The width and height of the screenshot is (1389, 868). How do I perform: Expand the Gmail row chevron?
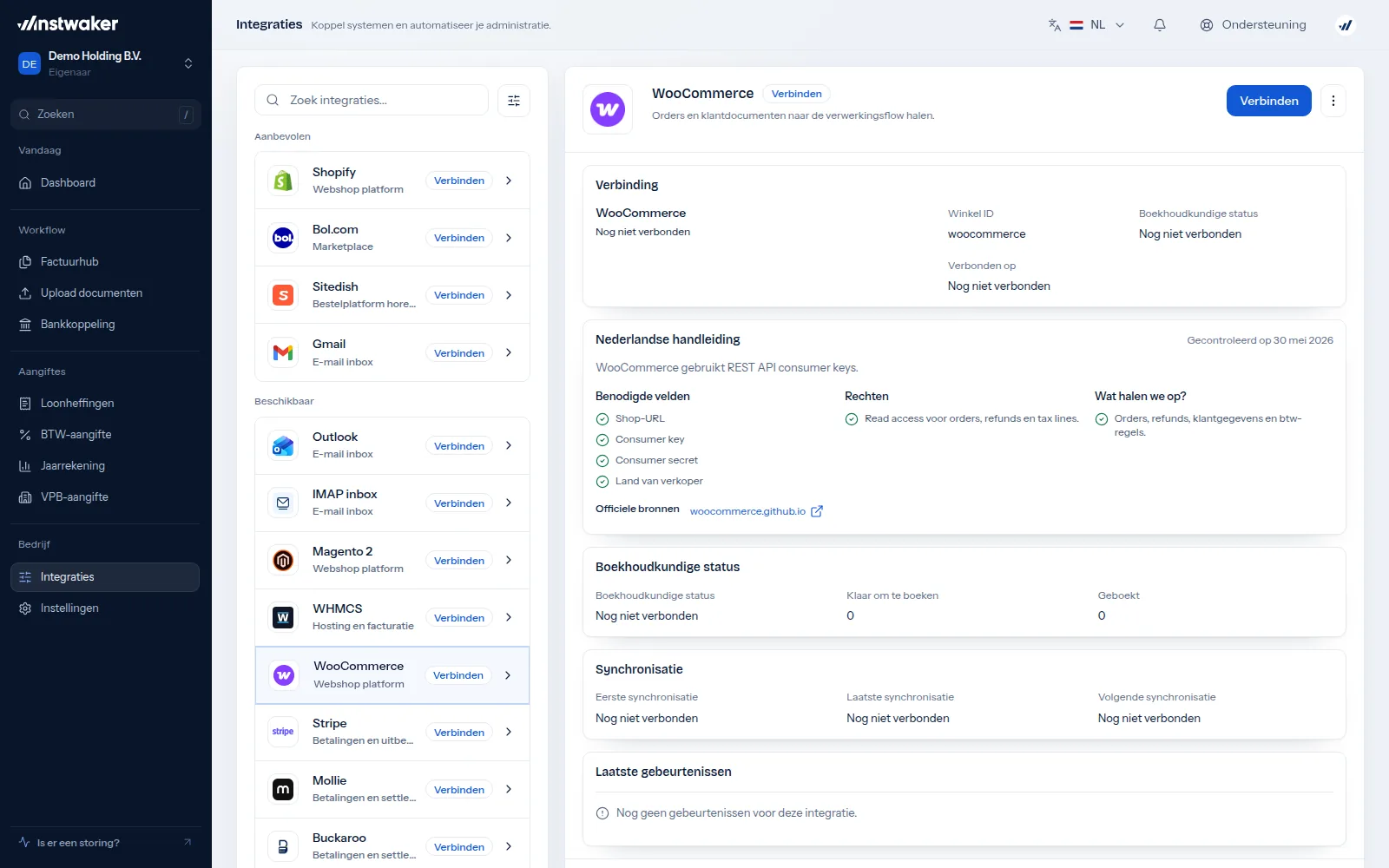click(509, 352)
